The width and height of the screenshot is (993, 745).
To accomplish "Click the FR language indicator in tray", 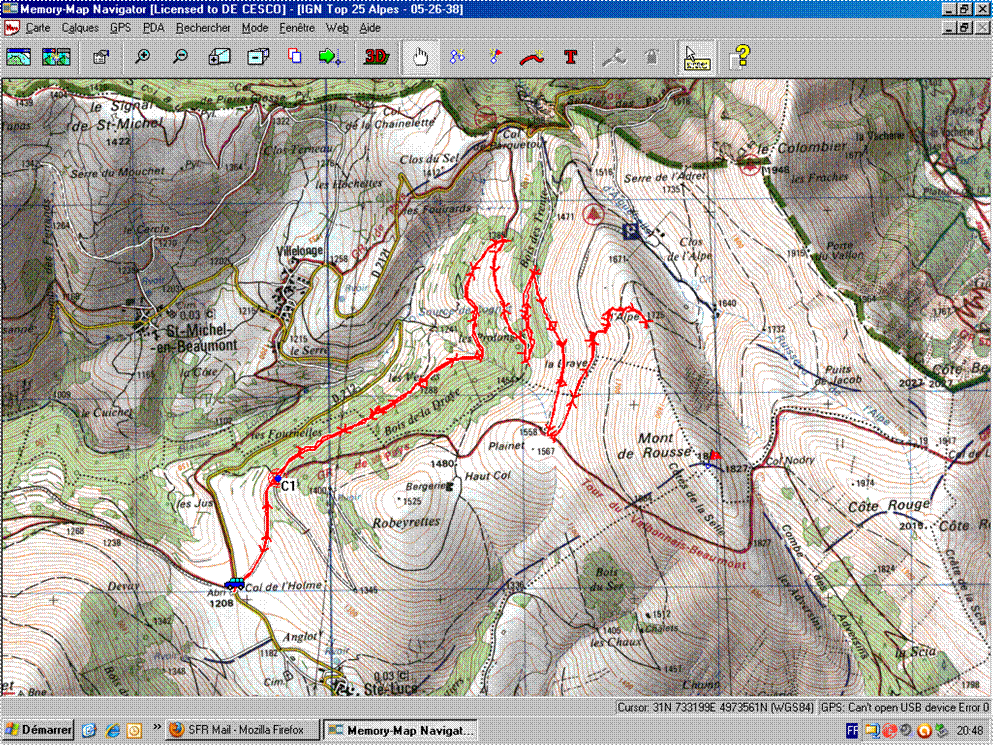I will click(x=852, y=730).
